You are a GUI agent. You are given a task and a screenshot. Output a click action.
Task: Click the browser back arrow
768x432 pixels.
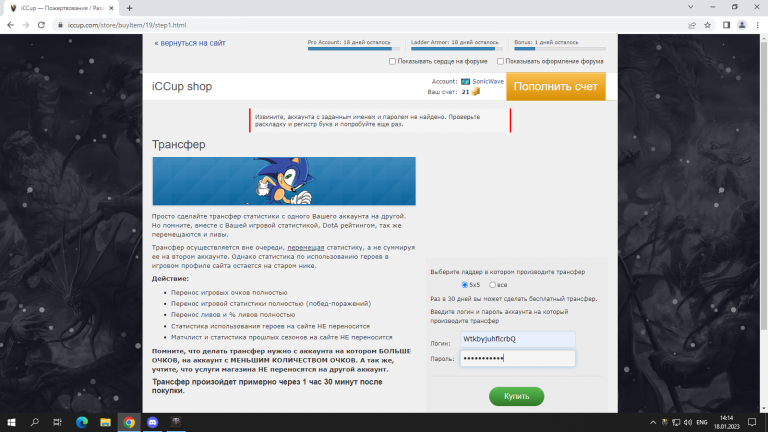coord(10,25)
